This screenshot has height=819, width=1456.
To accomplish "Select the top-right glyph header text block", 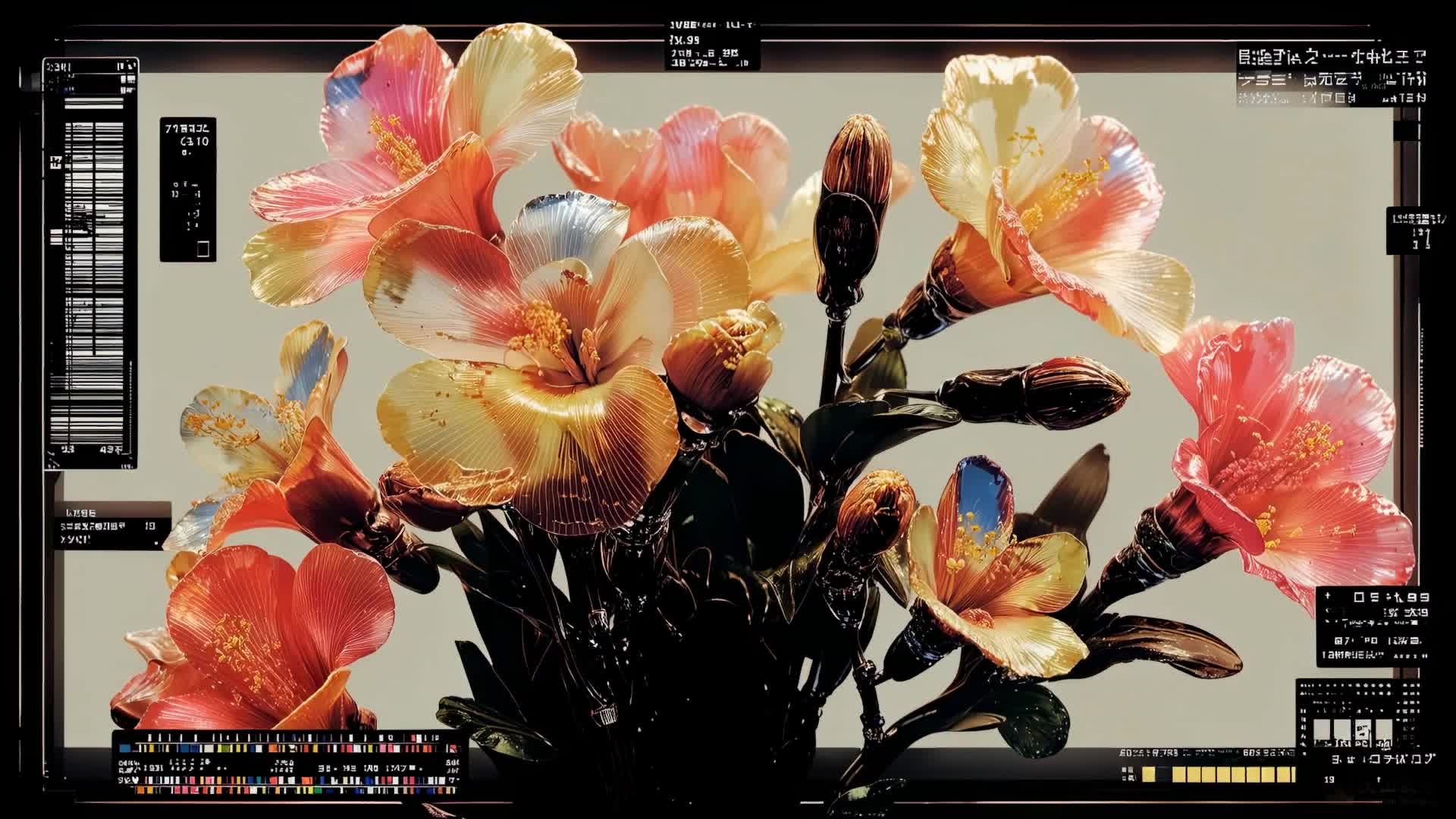I will click(1332, 77).
